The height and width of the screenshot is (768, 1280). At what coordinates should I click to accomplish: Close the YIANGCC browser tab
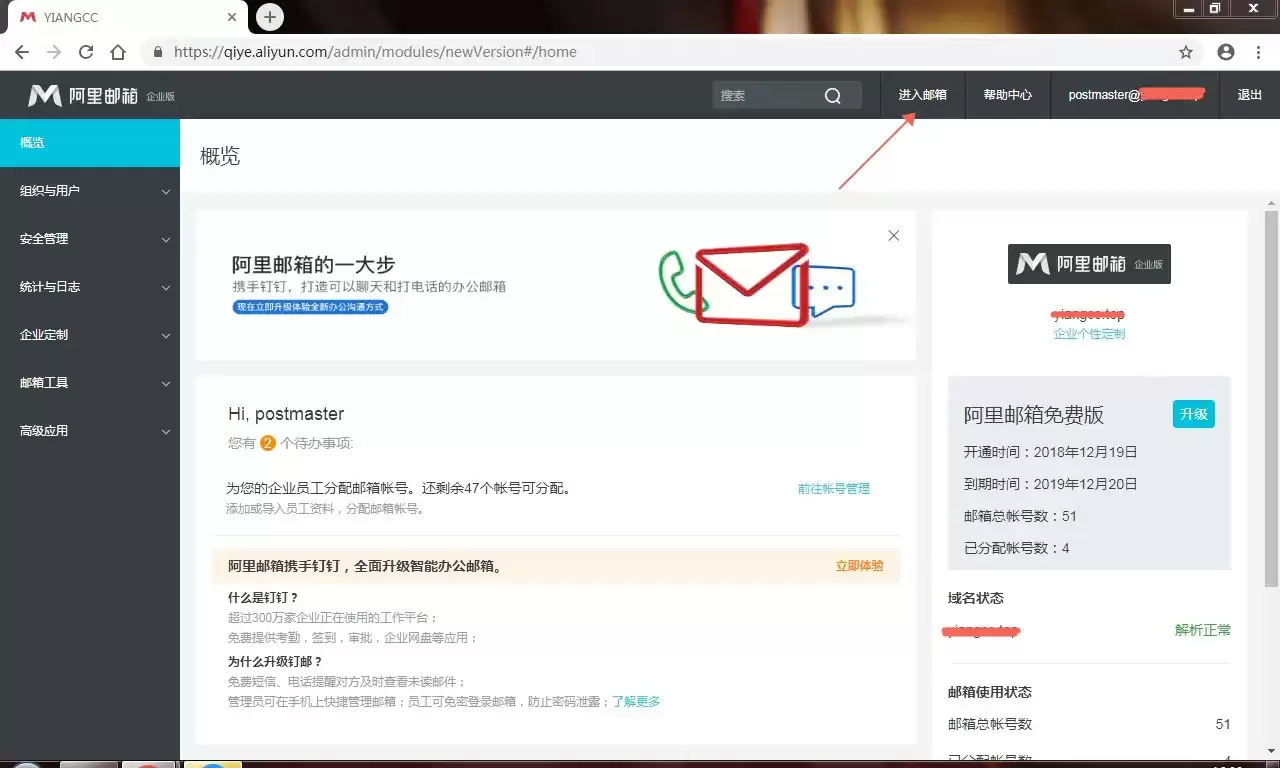point(232,17)
